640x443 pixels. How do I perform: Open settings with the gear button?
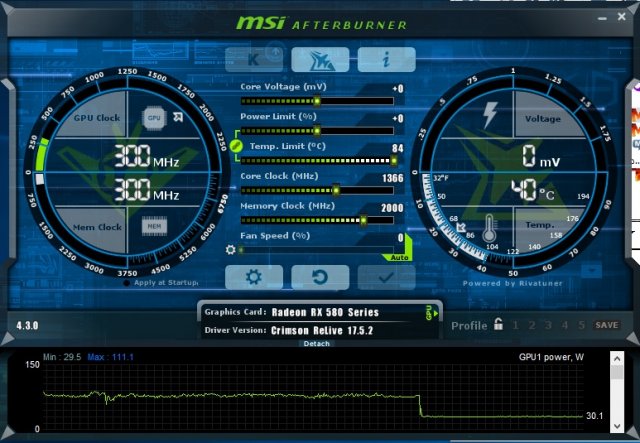tap(253, 277)
